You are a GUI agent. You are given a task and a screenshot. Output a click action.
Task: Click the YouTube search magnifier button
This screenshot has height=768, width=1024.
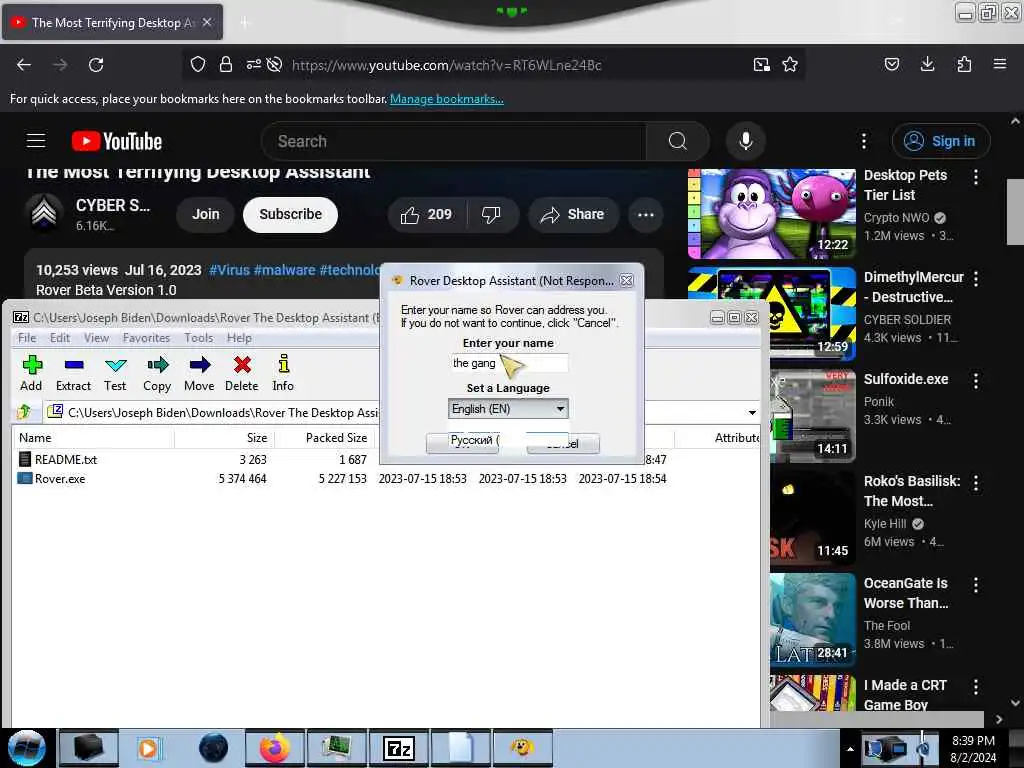coord(678,141)
